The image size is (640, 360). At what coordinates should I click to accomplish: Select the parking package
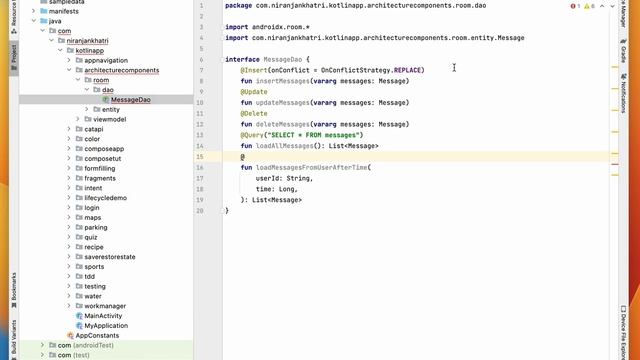pyautogui.click(x=96, y=227)
